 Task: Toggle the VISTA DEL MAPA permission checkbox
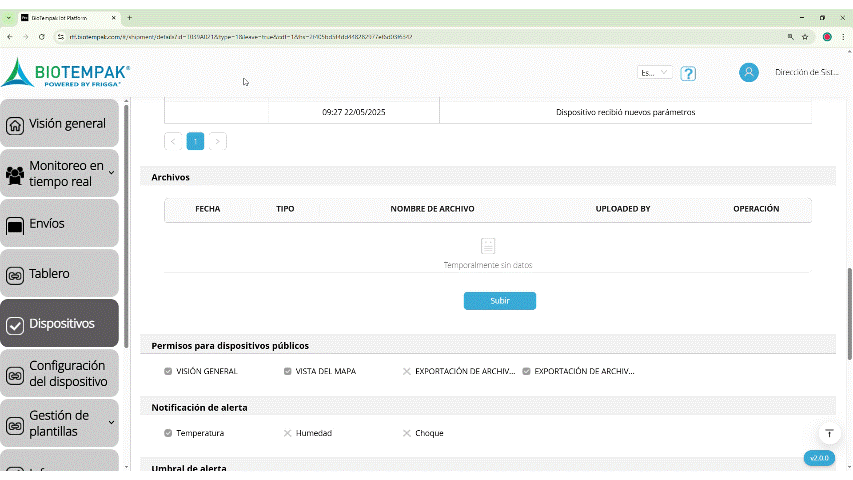click(287, 371)
